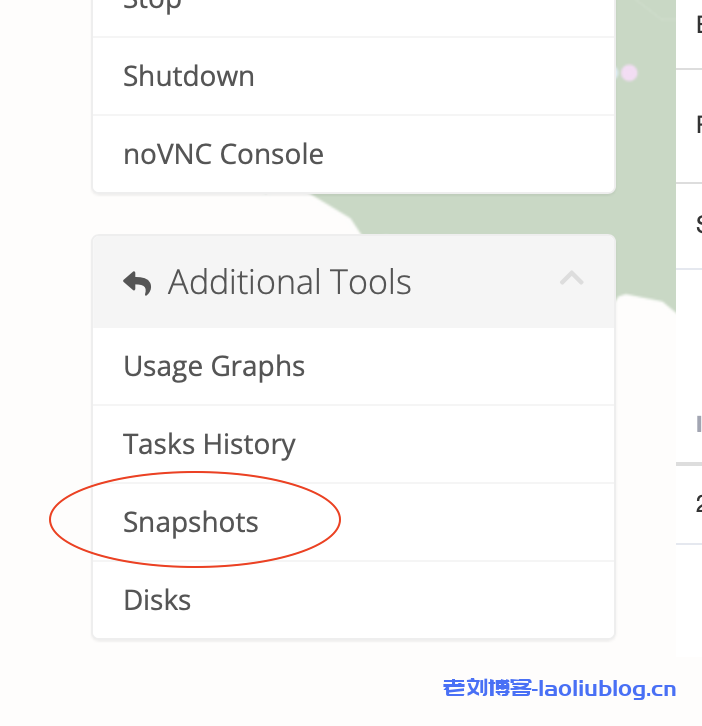Screen dimensions: 702x726
Task: Click the pink dot marker on map
Action: [629, 72]
